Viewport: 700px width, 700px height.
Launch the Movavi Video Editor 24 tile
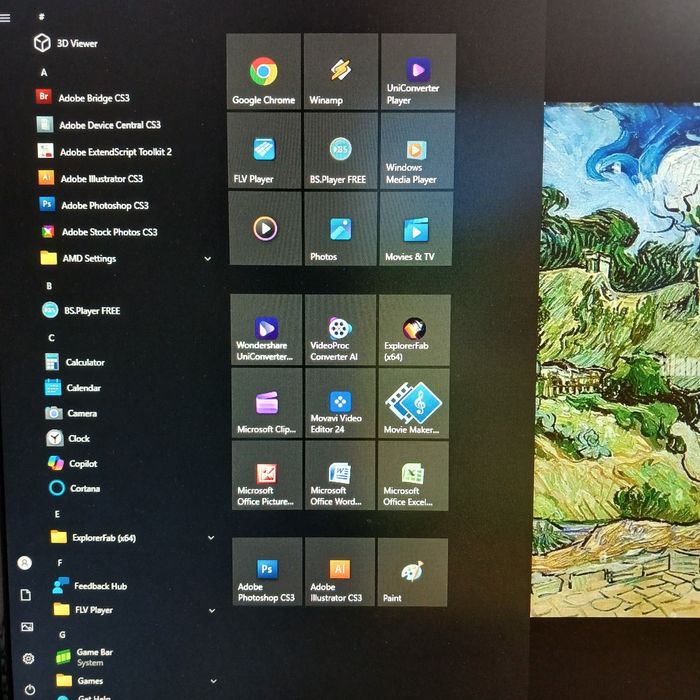point(341,403)
